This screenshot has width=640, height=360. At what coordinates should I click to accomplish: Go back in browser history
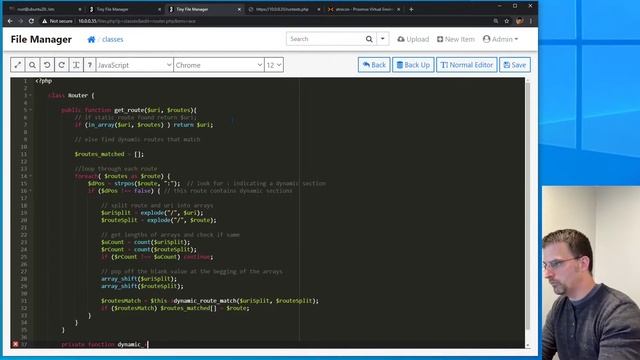point(10,21)
